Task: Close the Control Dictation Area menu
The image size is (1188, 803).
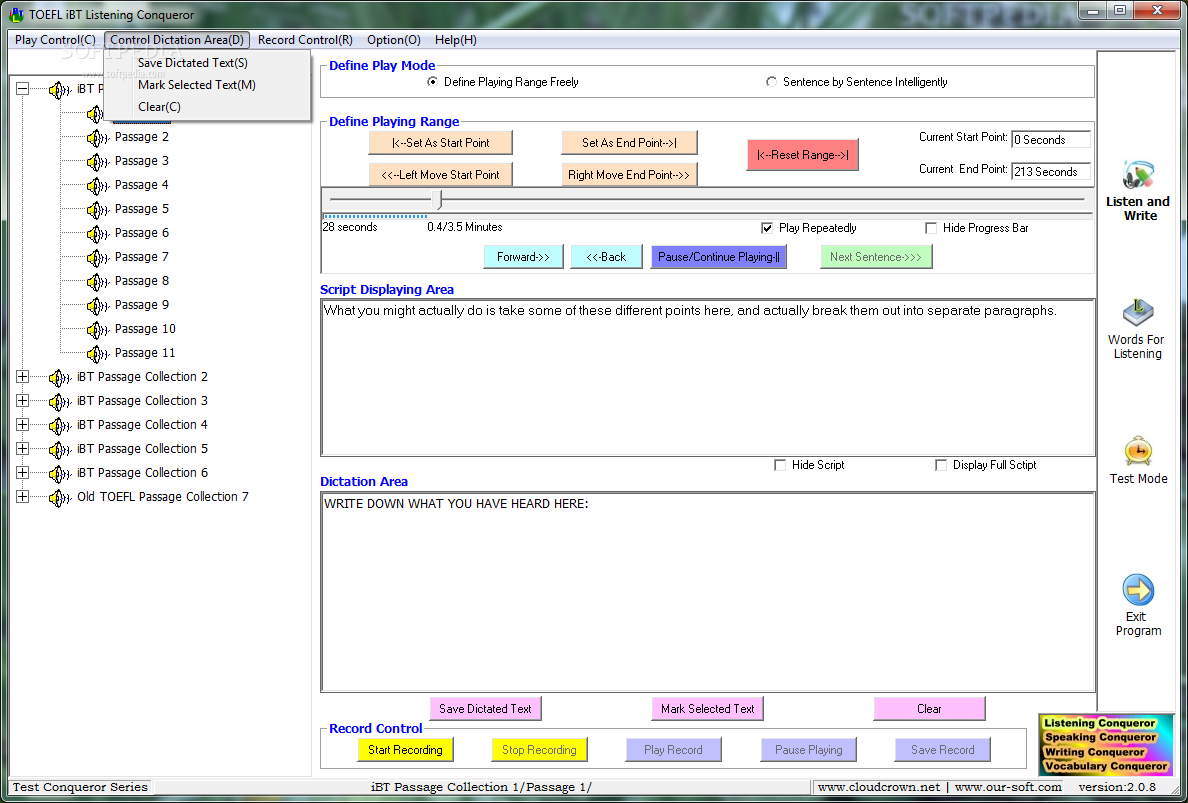Action: pyautogui.click(x=177, y=40)
